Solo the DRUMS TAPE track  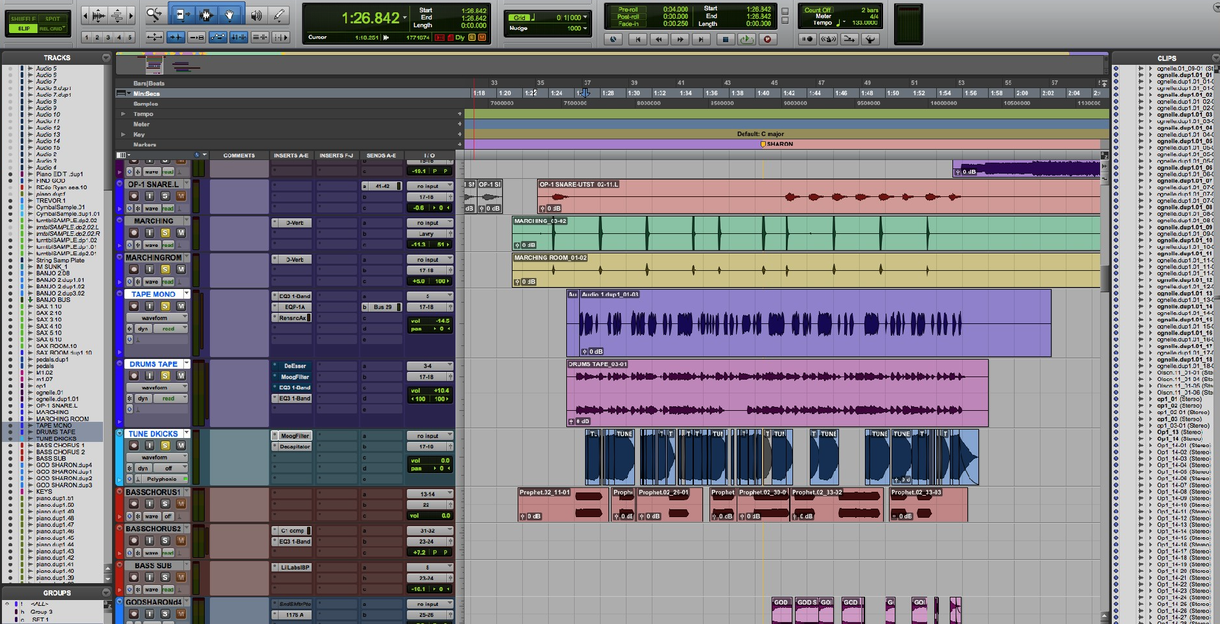(165, 376)
